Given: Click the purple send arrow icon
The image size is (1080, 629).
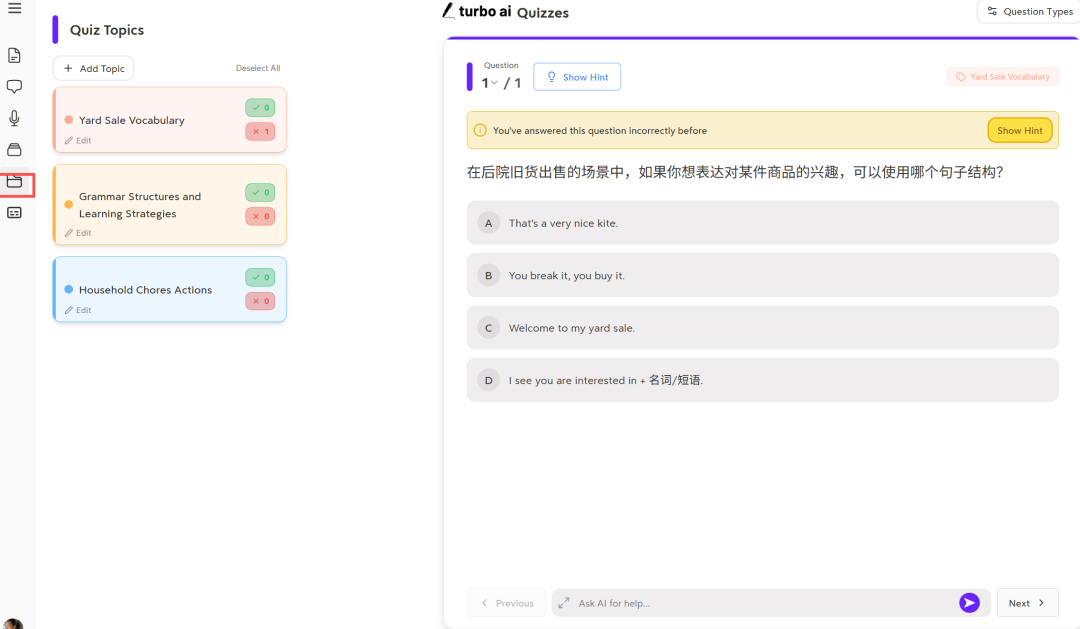Looking at the screenshot, I should 969,602.
